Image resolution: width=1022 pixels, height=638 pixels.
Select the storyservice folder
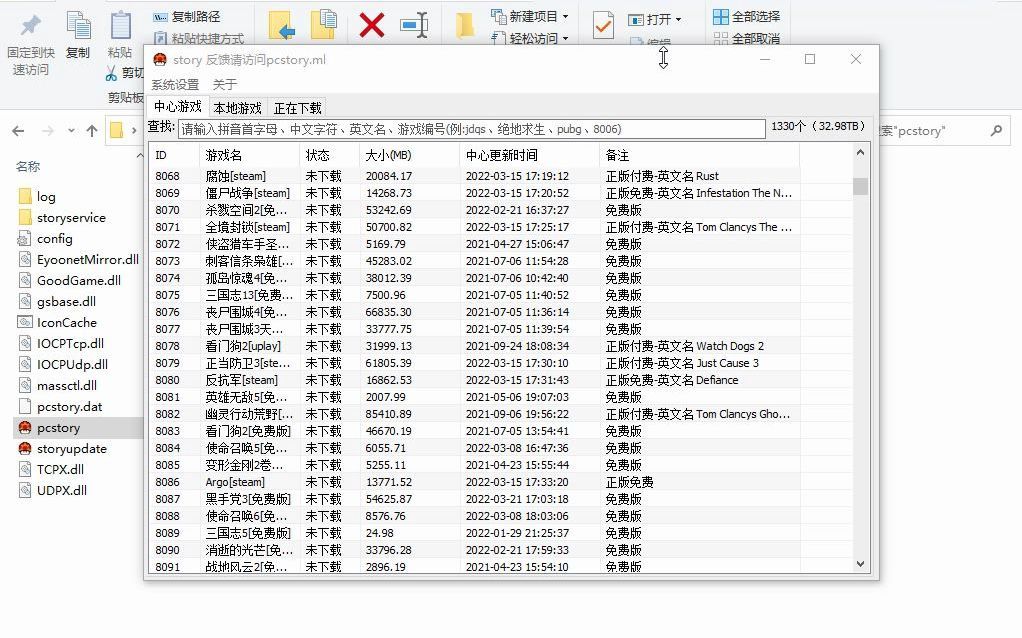click(x=62, y=217)
